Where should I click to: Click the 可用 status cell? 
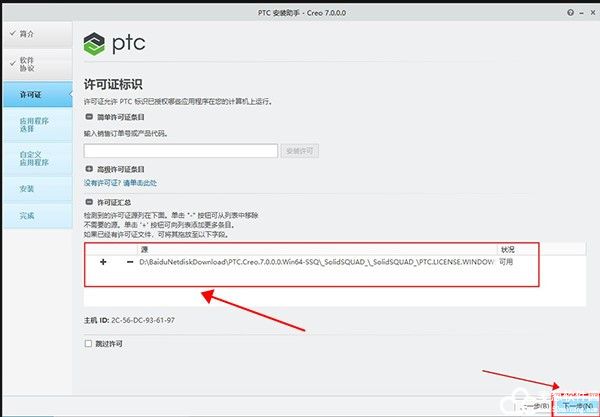[506, 262]
